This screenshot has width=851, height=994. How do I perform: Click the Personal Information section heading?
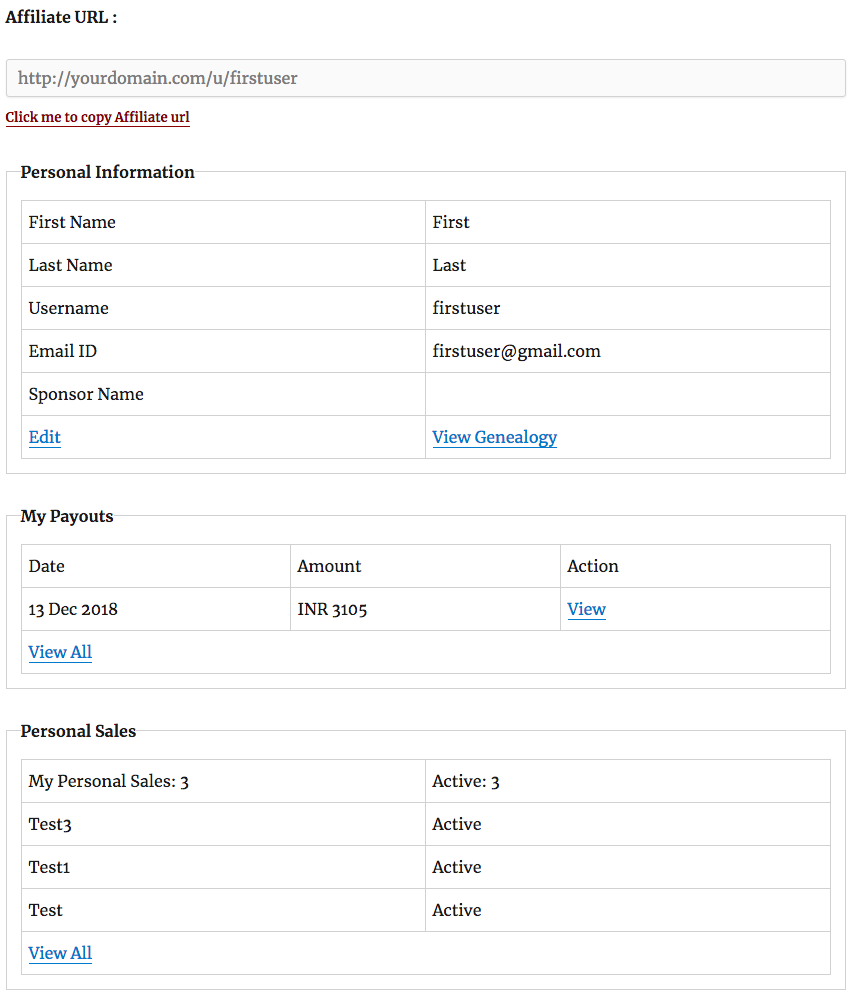pos(107,172)
